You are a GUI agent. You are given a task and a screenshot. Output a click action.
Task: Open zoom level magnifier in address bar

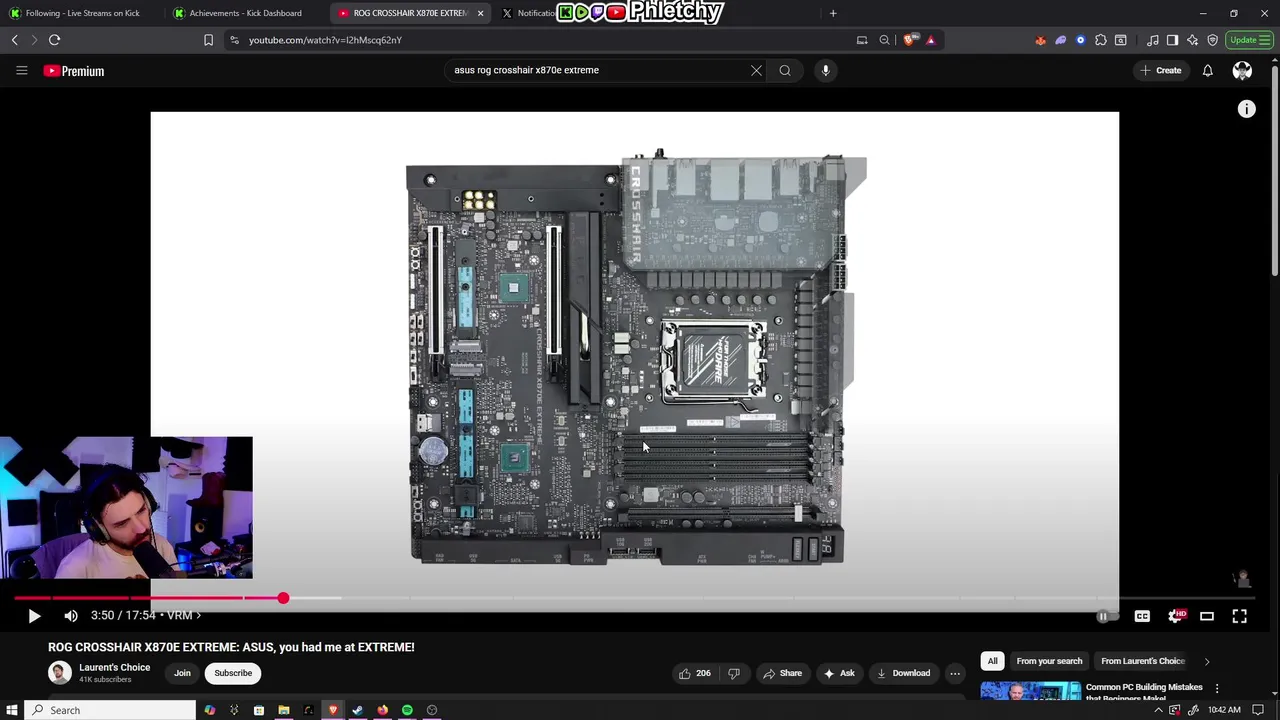coord(884,40)
